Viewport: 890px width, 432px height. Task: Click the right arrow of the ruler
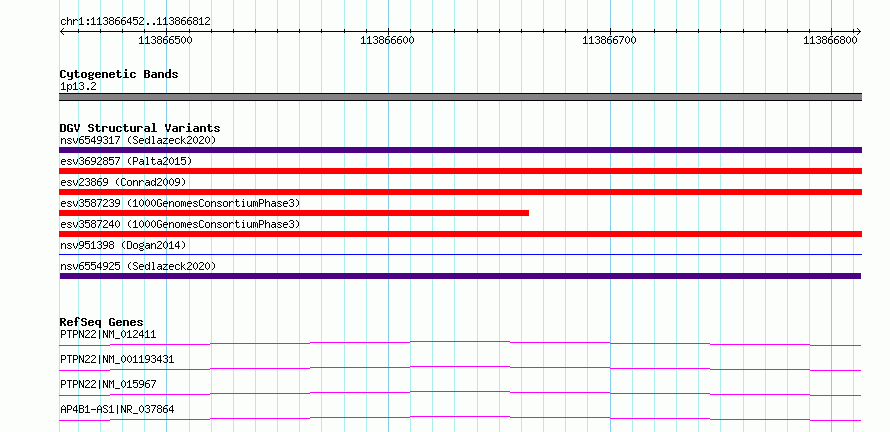[x=858, y=32]
